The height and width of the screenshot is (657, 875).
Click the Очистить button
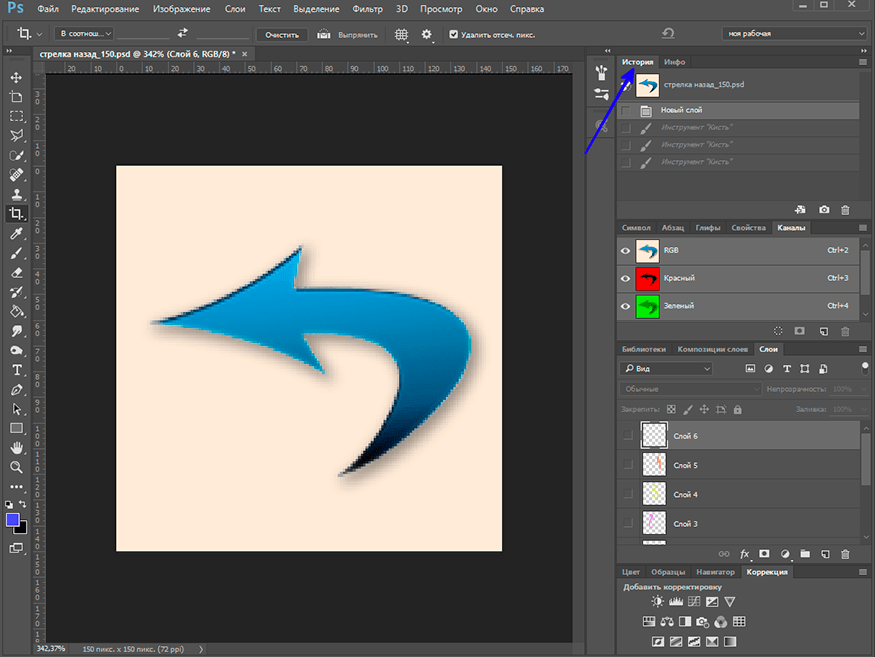(282, 34)
